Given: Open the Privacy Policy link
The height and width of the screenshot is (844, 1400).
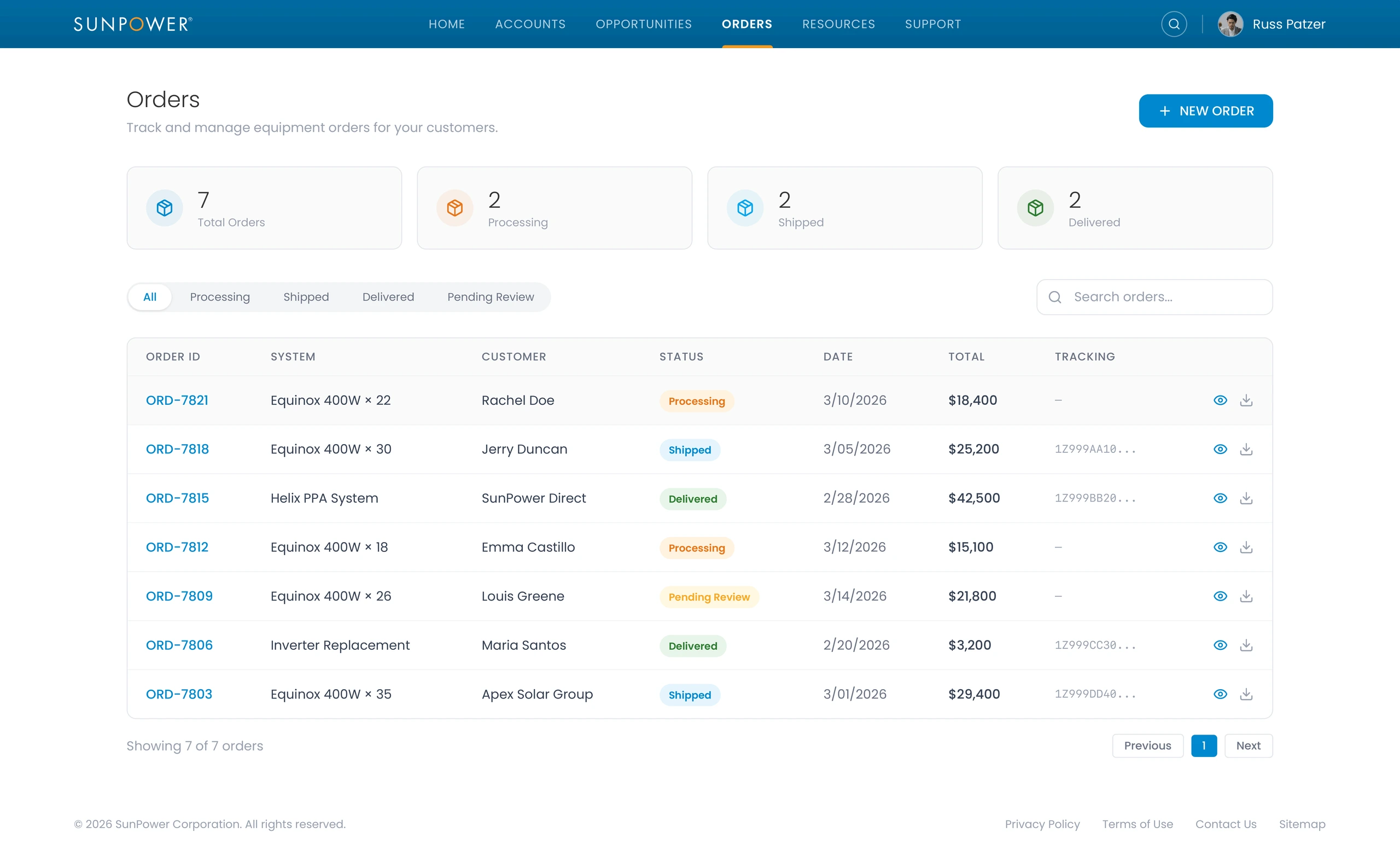Looking at the screenshot, I should [x=1042, y=824].
